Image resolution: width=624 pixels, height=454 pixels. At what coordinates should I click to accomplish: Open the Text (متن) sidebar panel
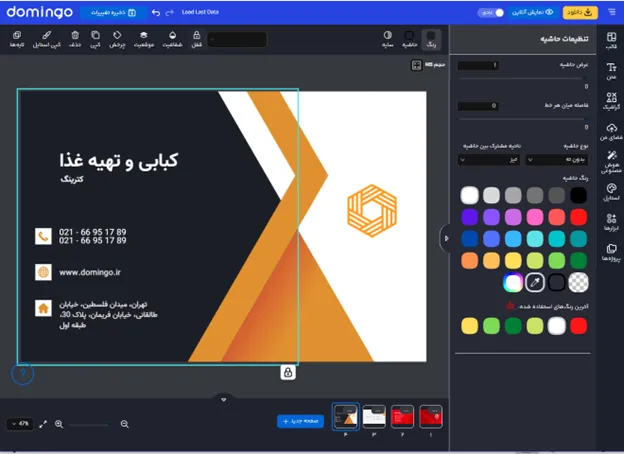click(x=610, y=69)
